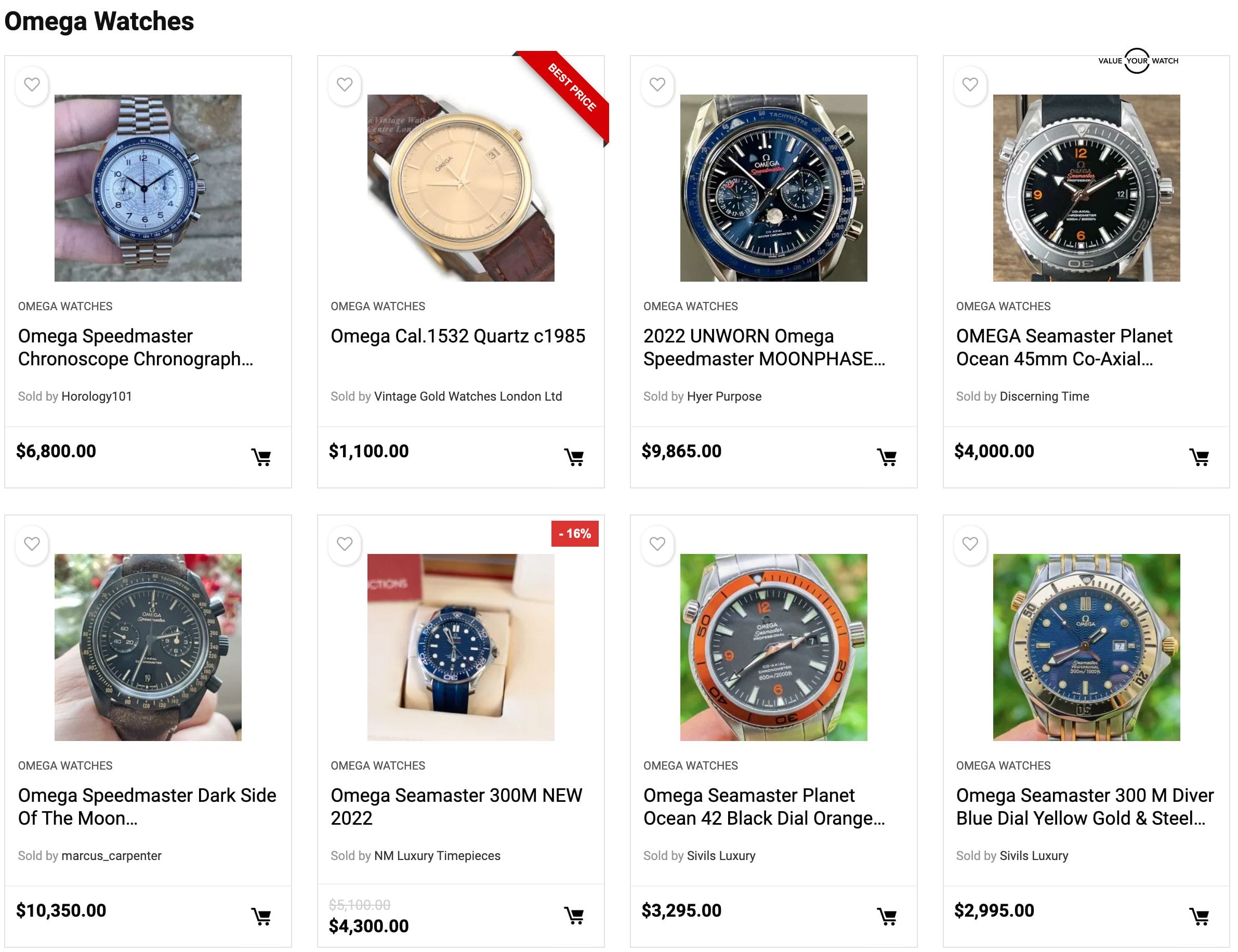Wishlist the Seamaster 300 M Diver Blue Dial
The width and height of the screenshot is (1238, 952).
click(x=970, y=544)
